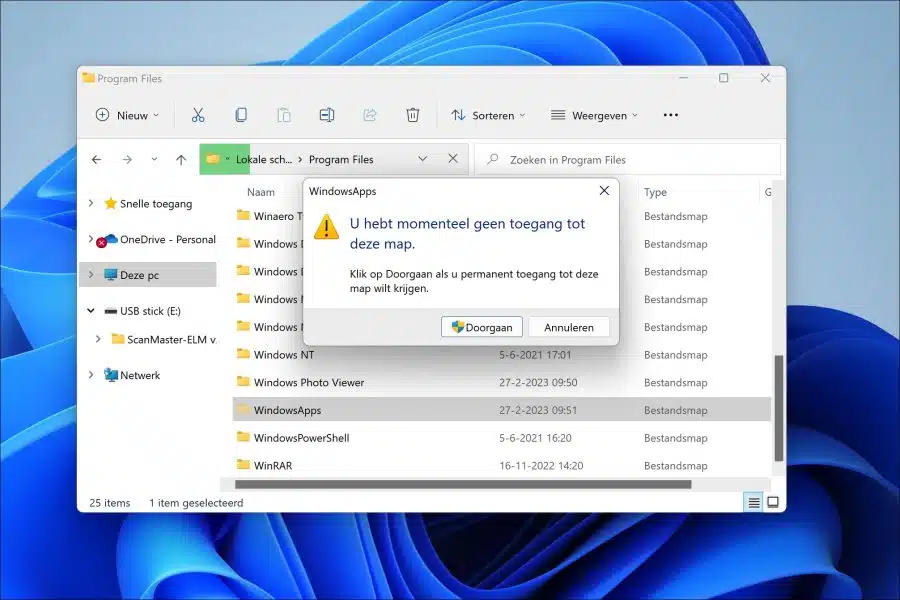900x600 pixels.
Task: Click the Paste clipboard icon
Action: pyautogui.click(x=284, y=115)
